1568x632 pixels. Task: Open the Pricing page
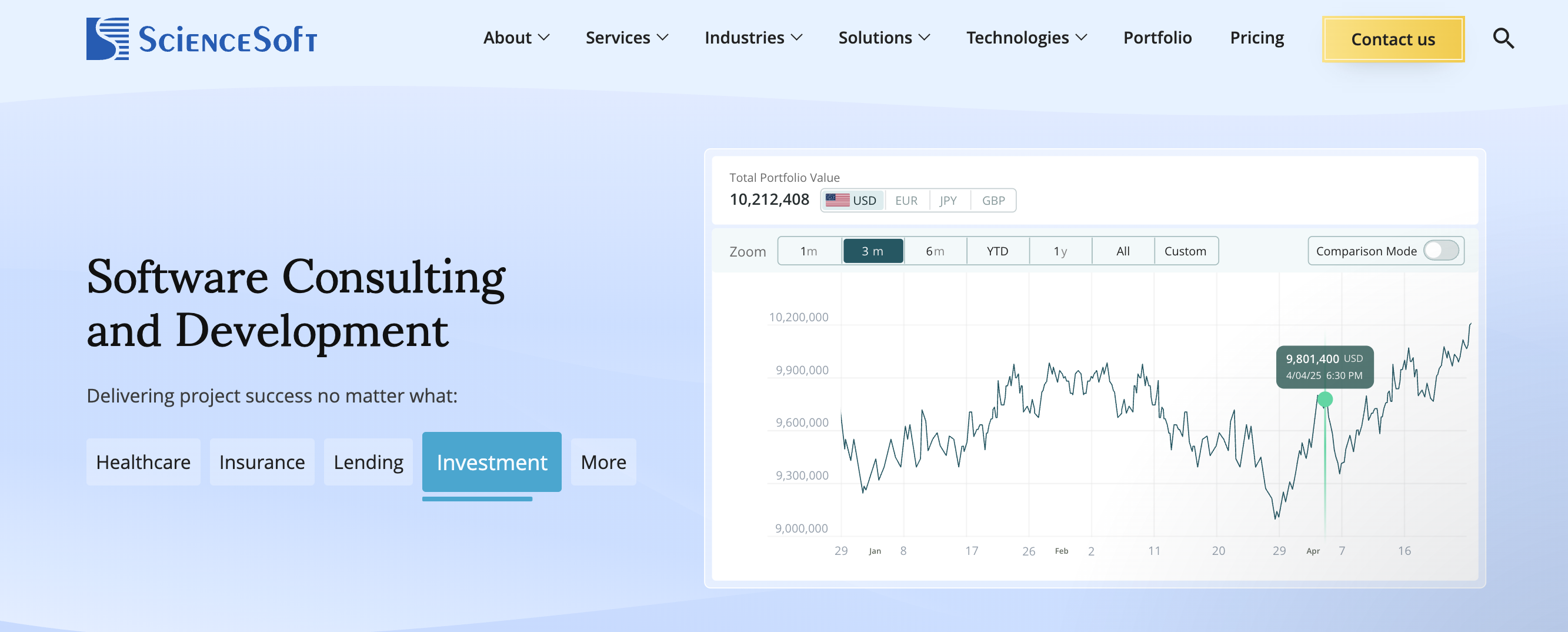[1256, 38]
